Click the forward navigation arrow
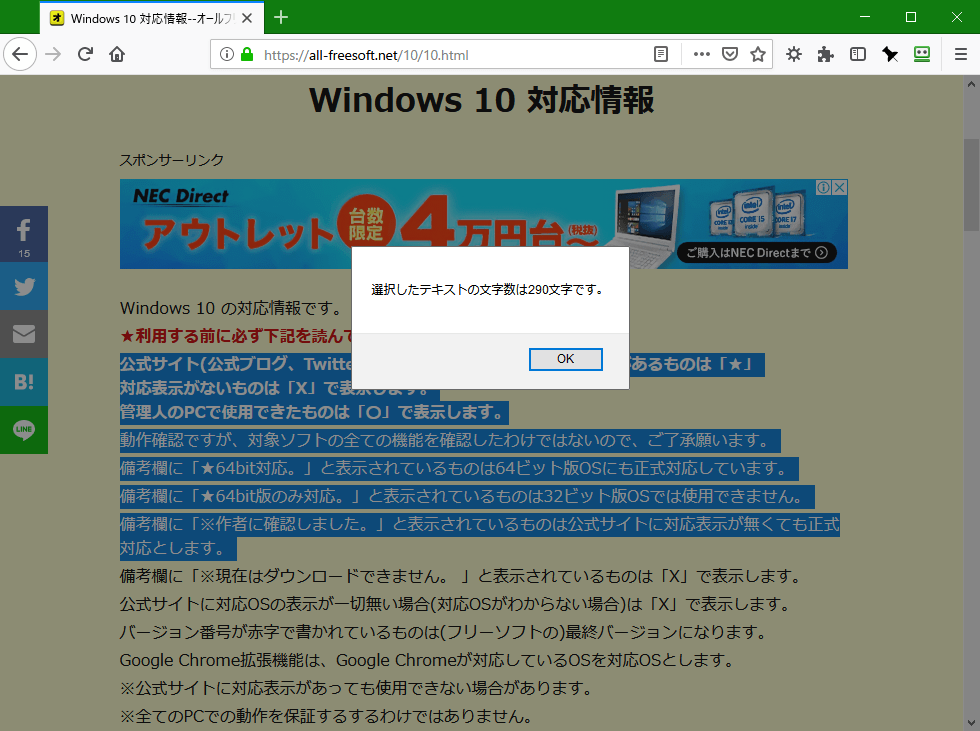Viewport: 980px width, 731px height. click(x=54, y=54)
